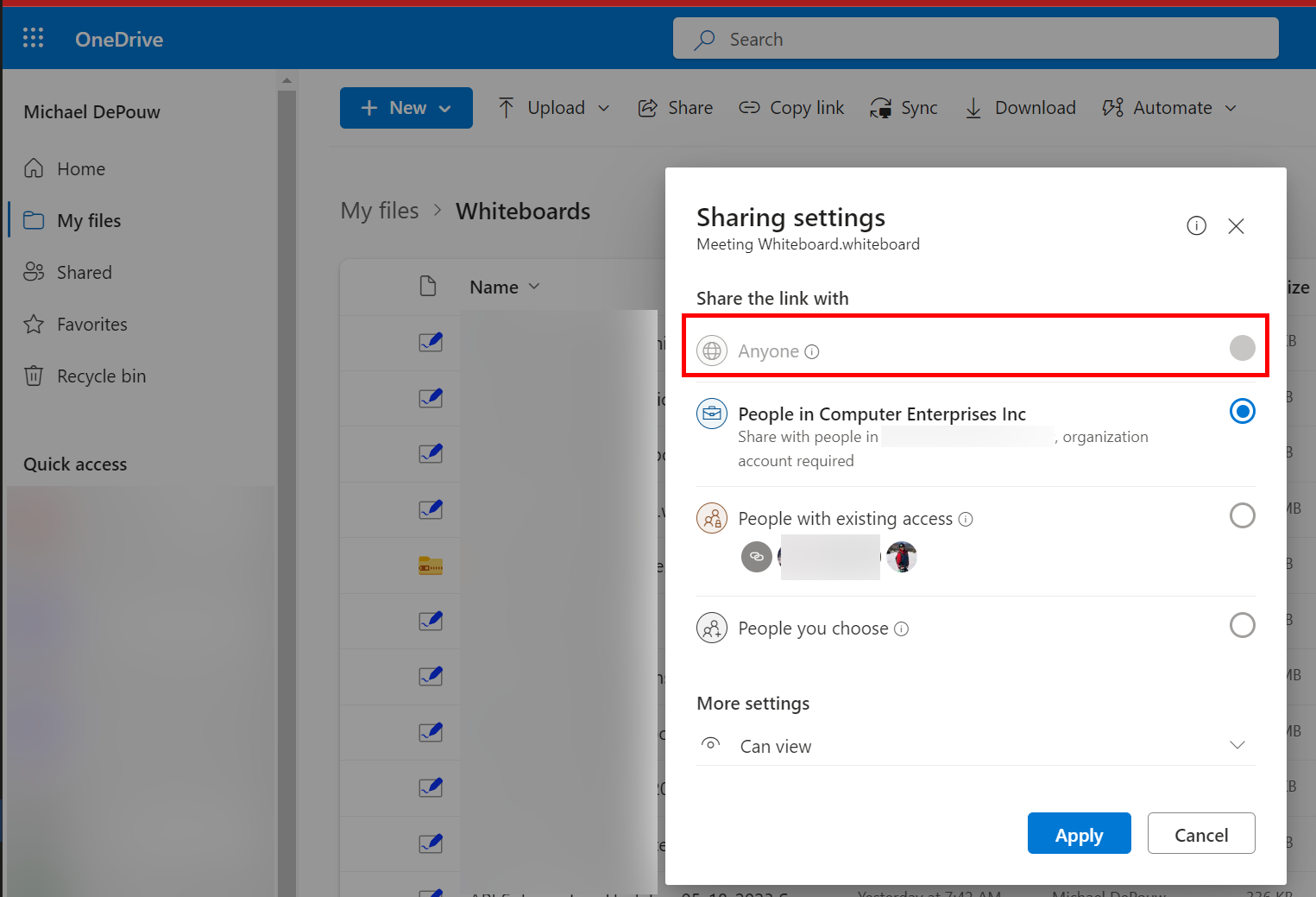1316x897 pixels.
Task: Click Share in the command bar
Action: pos(676,108)
